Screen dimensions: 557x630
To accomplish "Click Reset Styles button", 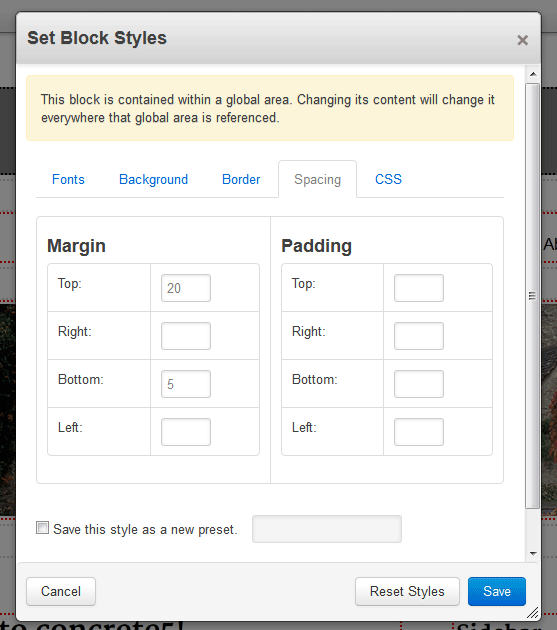I will tap(407, 591).
